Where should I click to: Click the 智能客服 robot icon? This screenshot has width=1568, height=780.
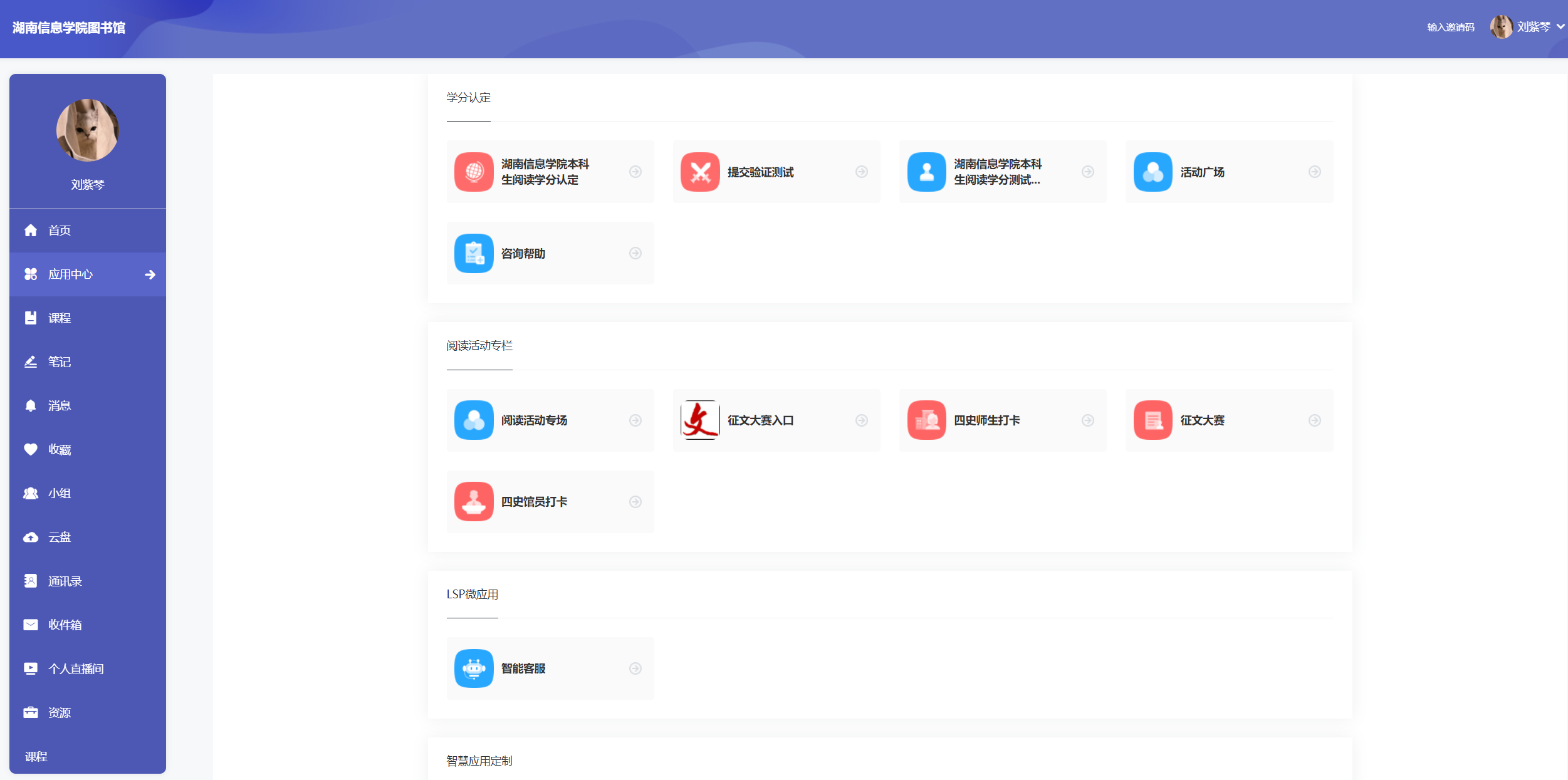(474, 668)
